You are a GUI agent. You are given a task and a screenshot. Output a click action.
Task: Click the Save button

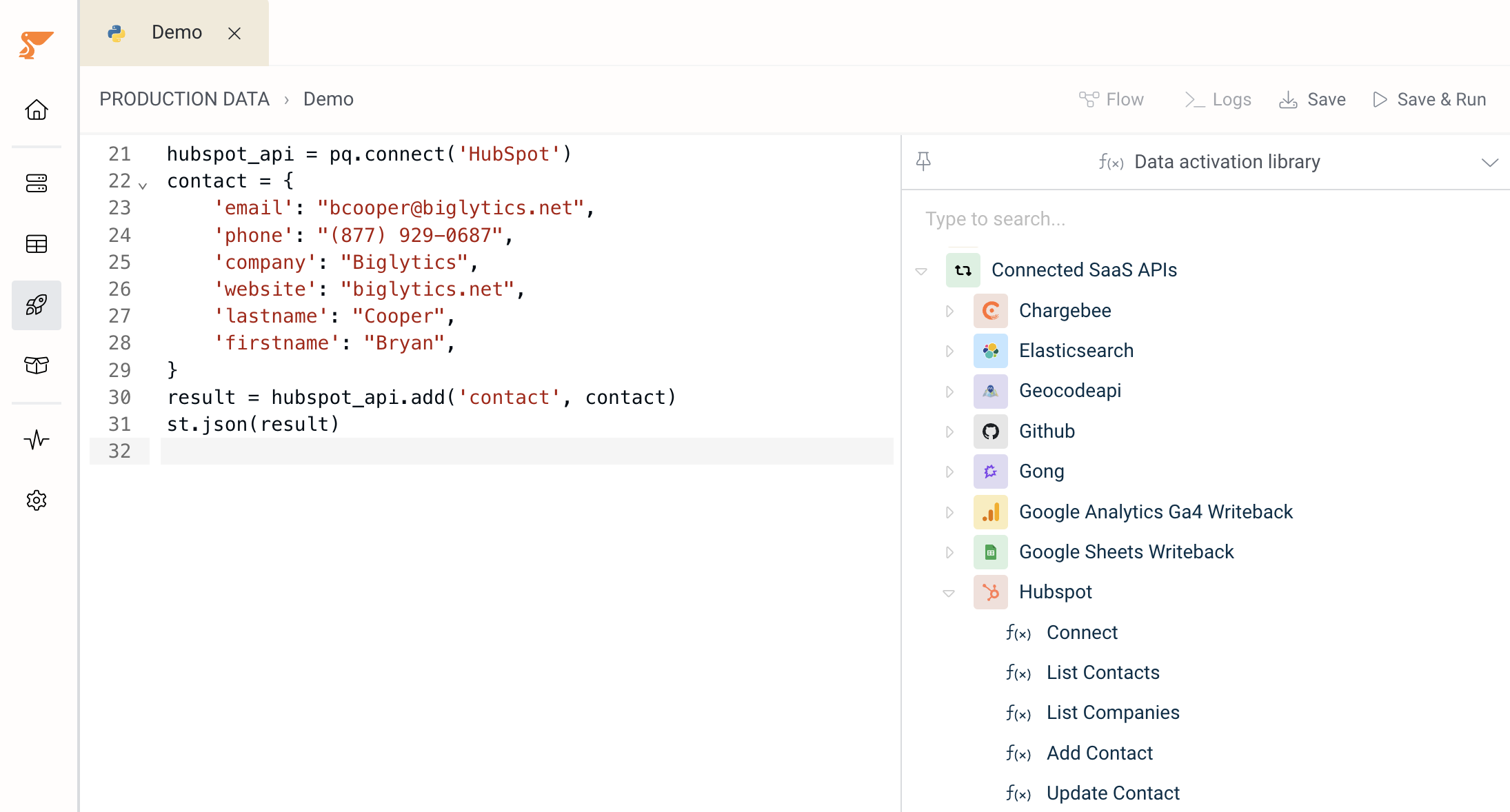pos(1312,99)
